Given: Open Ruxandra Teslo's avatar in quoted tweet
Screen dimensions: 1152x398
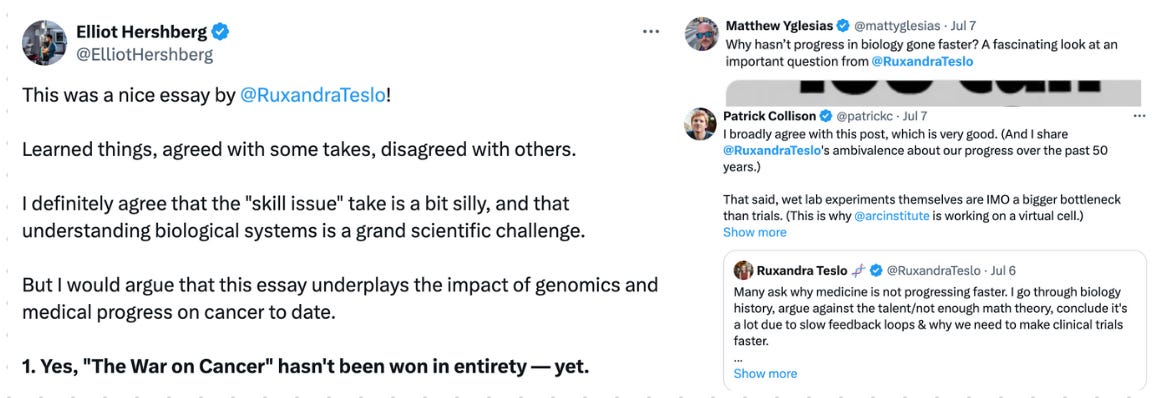Looking at the screenshot, I should 744,270.
